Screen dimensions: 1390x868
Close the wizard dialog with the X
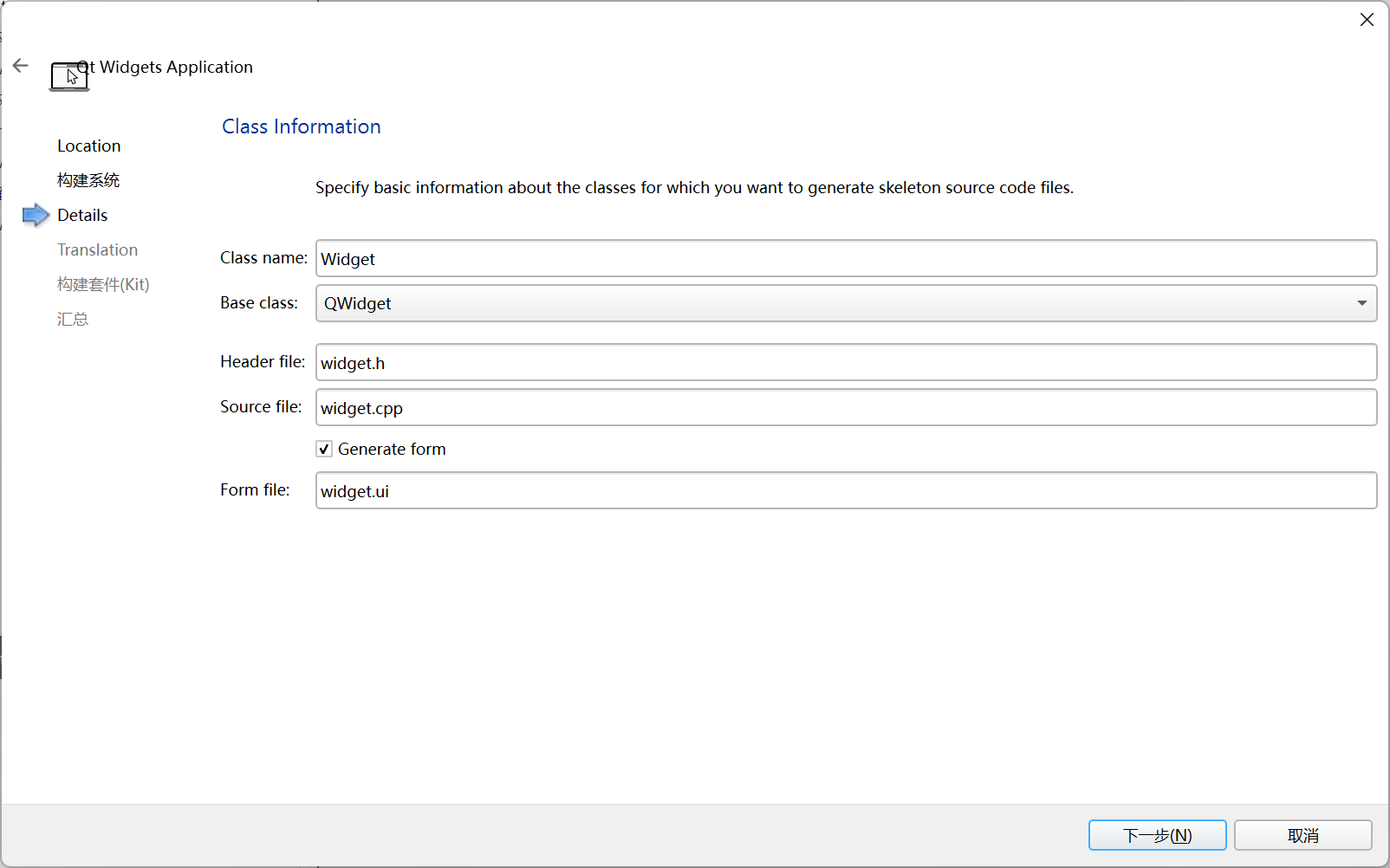tap(1367, 20)
